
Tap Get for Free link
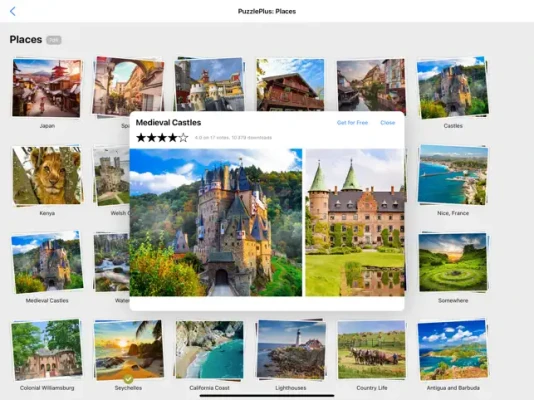[x=352, y=123]
